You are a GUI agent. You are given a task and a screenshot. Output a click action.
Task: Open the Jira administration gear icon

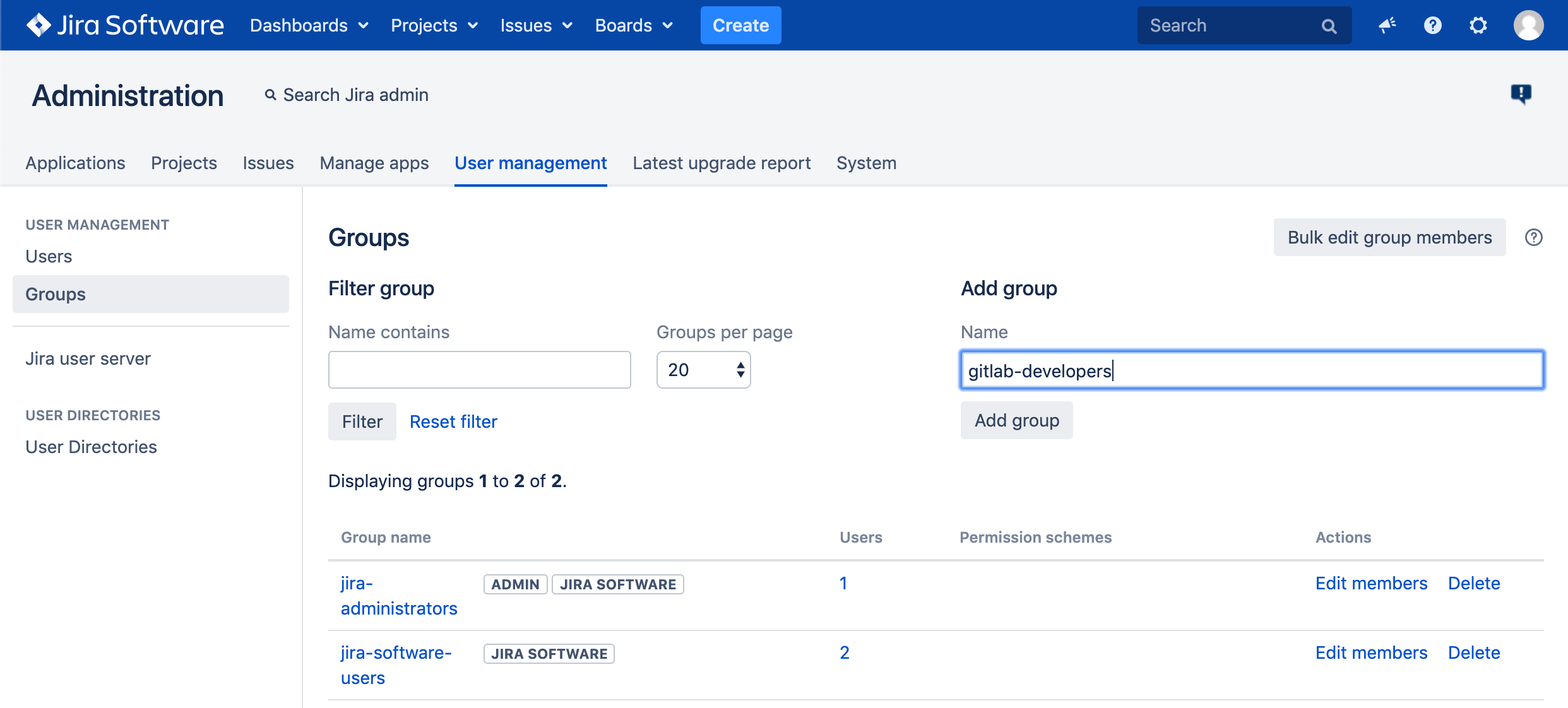pos(1478,25)
